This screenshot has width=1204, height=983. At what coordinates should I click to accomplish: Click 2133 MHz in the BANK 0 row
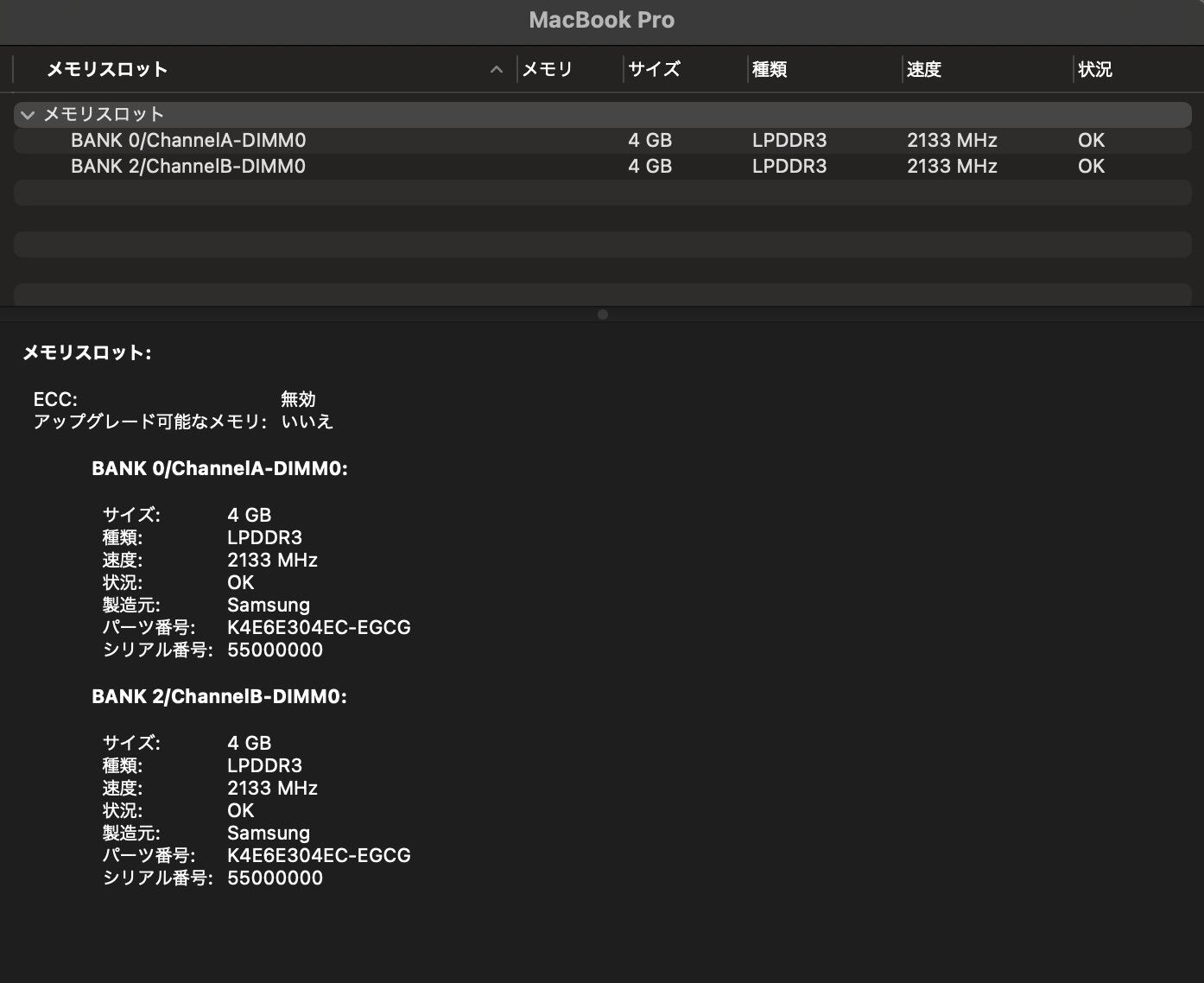pos(952,141)
